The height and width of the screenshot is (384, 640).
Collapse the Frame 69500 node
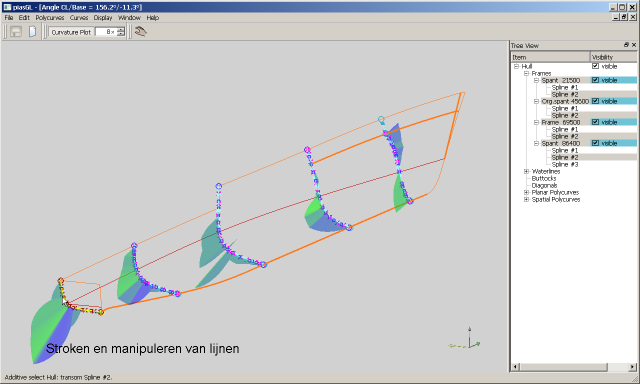[537, 122]
